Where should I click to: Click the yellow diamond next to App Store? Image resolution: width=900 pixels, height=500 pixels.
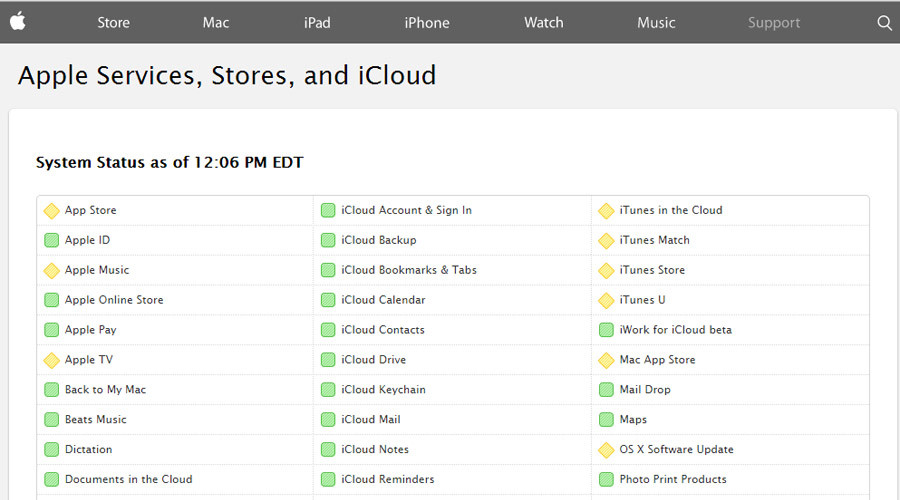pos(52,211)
